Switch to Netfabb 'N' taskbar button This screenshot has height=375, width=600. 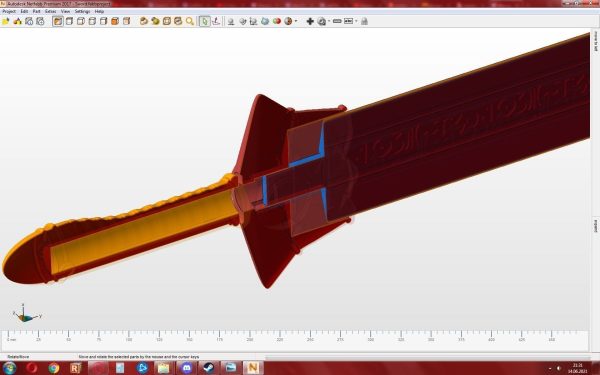[253, 368]
